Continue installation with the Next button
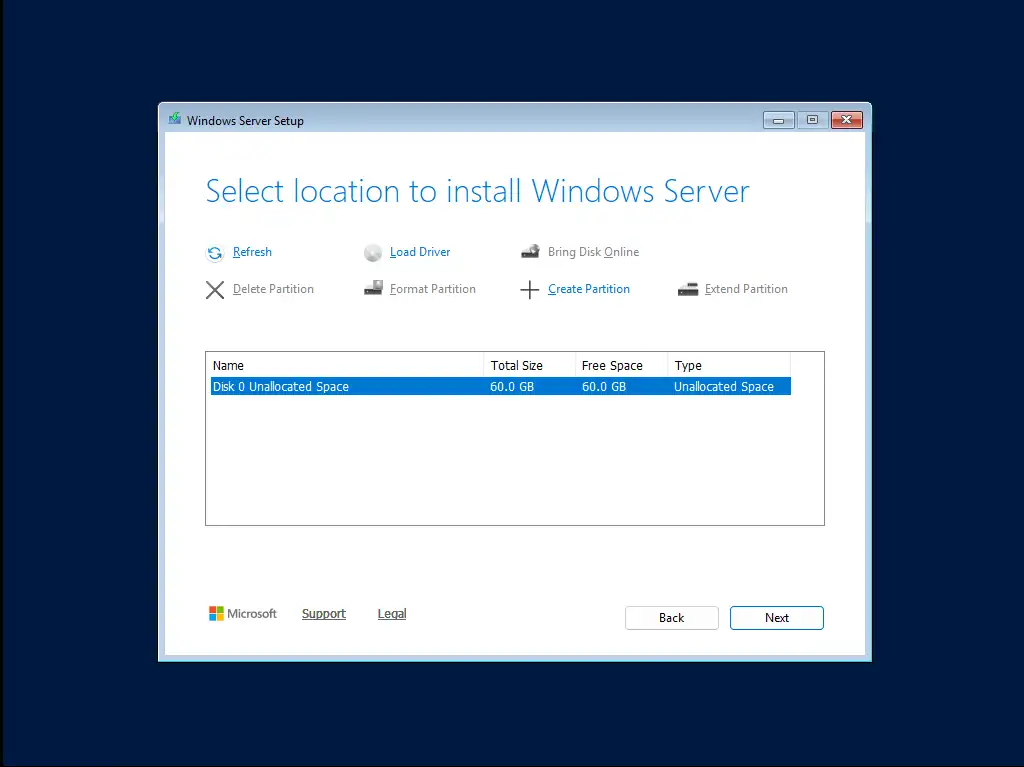The height and width of the screenshot is (767, 1024). click(776, 618)
